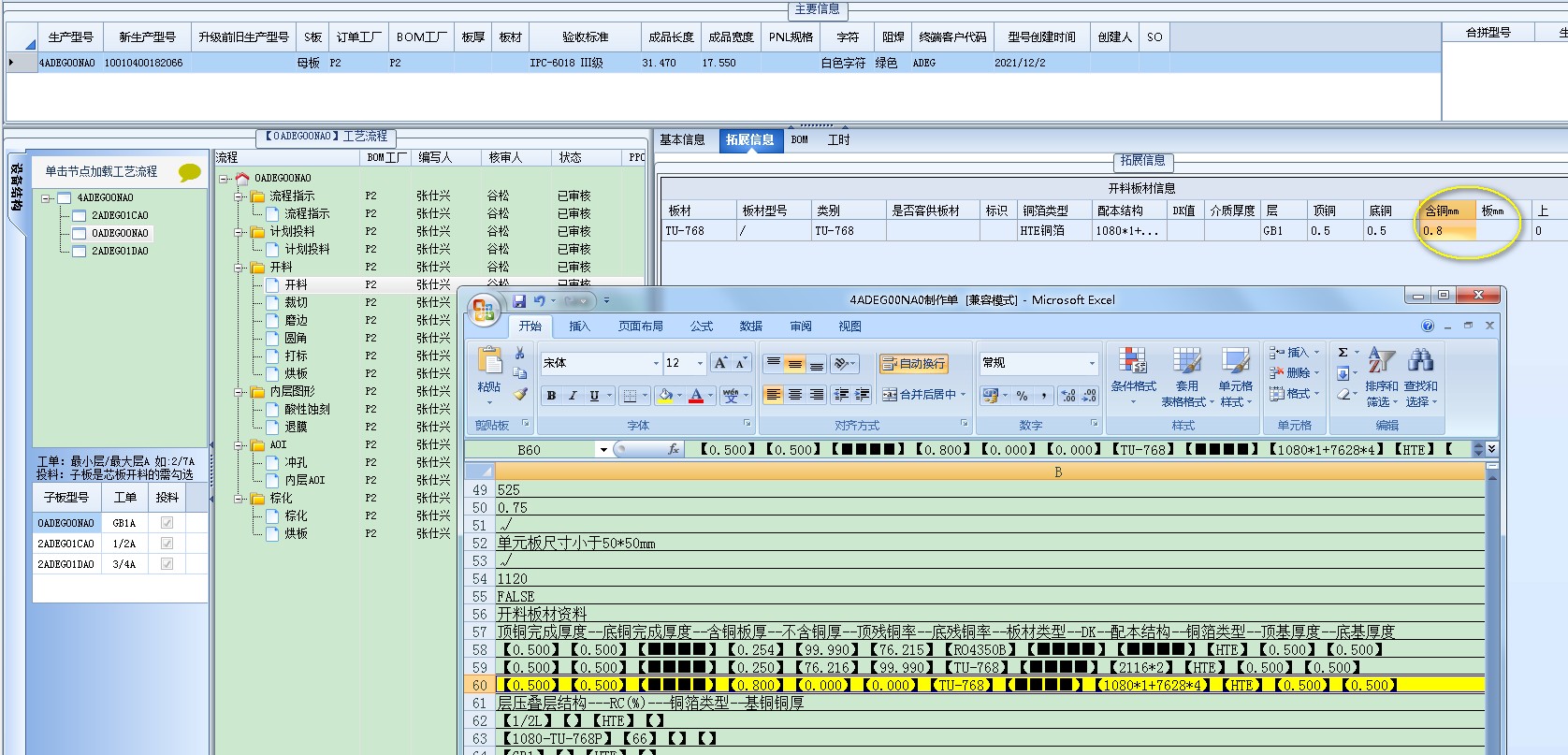Click the decrease decimal icon
Viewport: 1568px width, 755px height.
pyautogui.click(x=1089, y=396)
